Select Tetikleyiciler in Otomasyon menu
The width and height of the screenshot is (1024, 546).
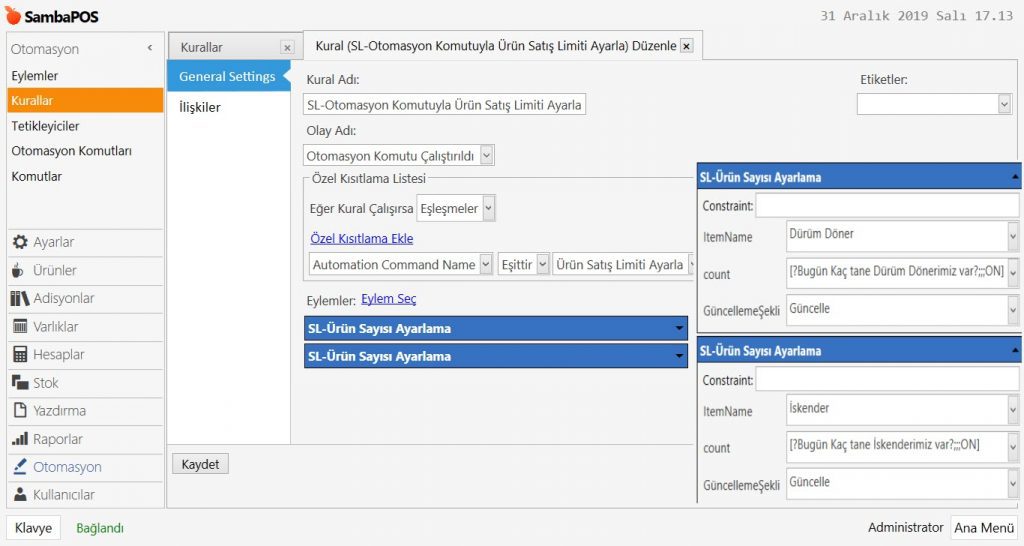pos(45,126)
